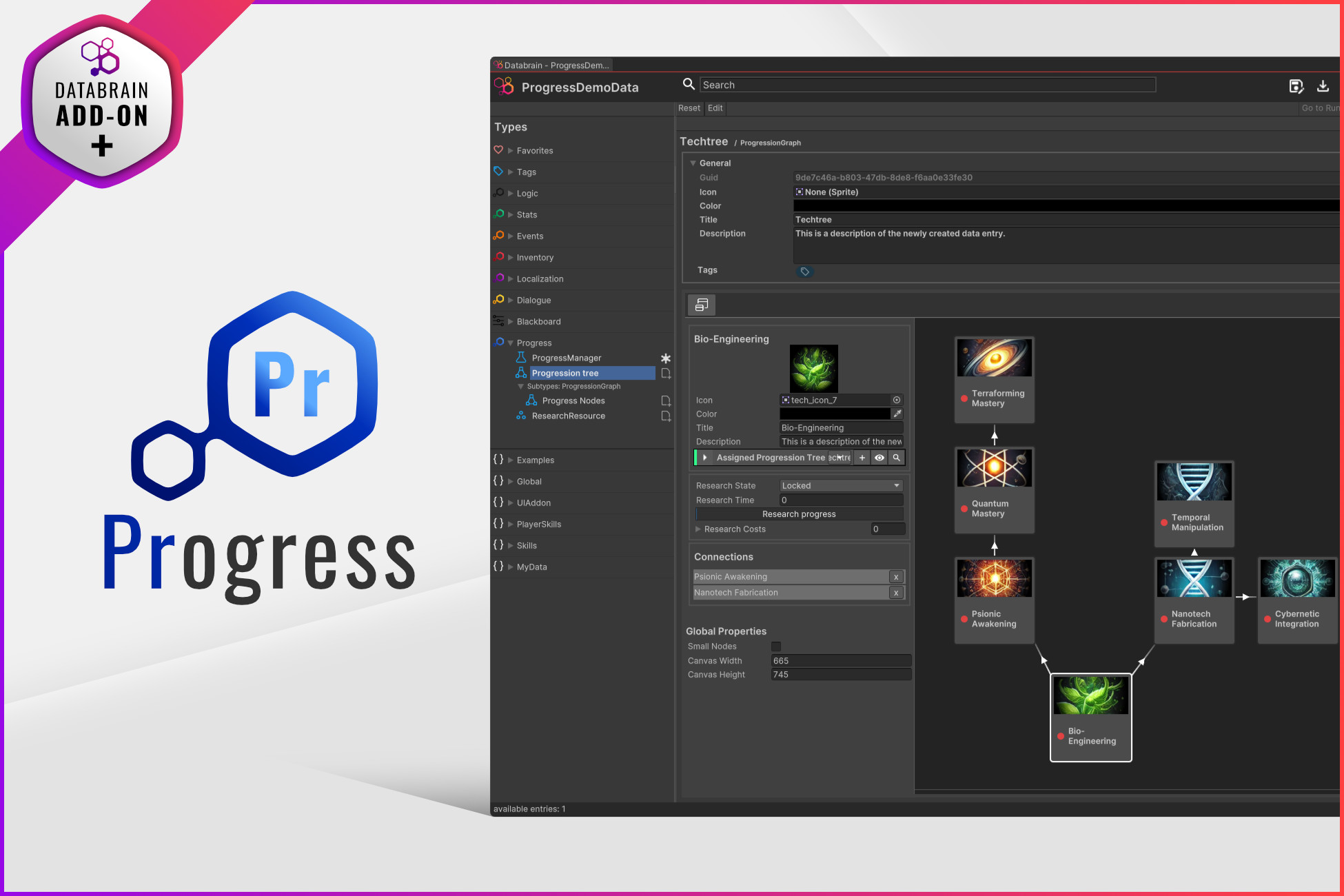
Task: Expand the Inventory type group
Action: tap(511, 258)
